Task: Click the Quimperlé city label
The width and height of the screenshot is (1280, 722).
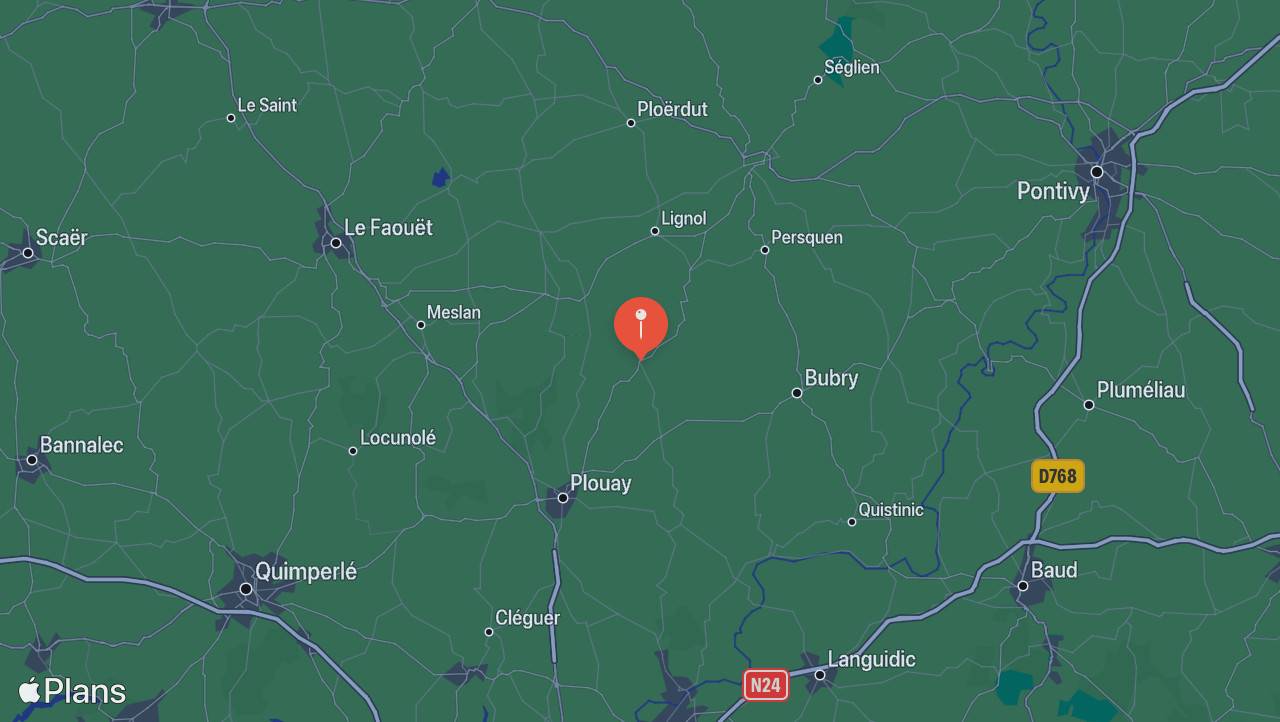Action: pos(306,572)
